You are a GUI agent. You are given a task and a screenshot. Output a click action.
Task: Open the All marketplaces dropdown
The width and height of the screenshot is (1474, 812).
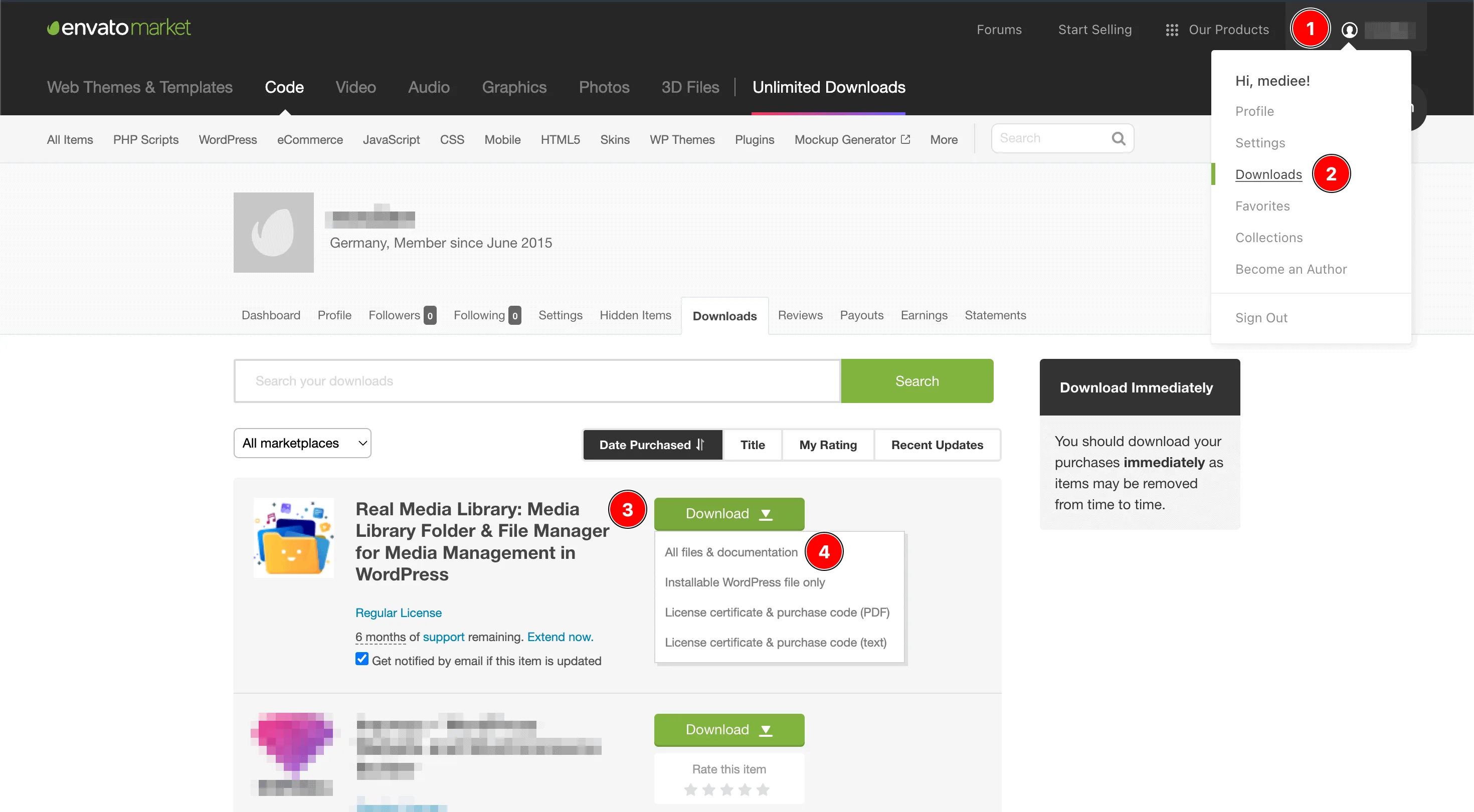click(x=302, y=443)
